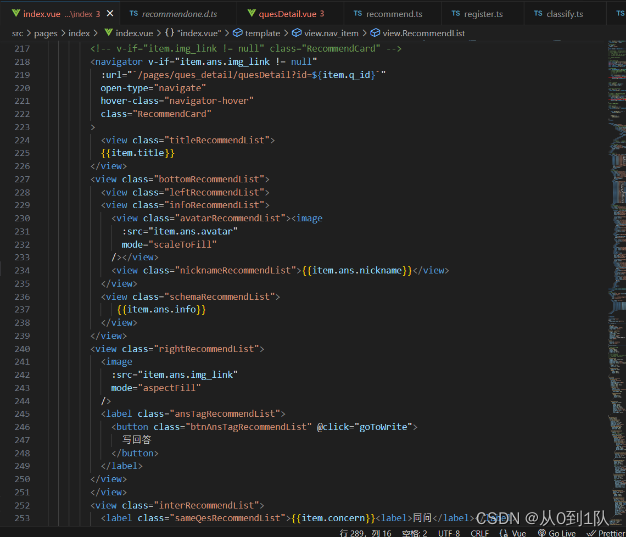Click the cube icon before view.nav_item
This screenshot has height=537, width=626.
click(297, 33)
